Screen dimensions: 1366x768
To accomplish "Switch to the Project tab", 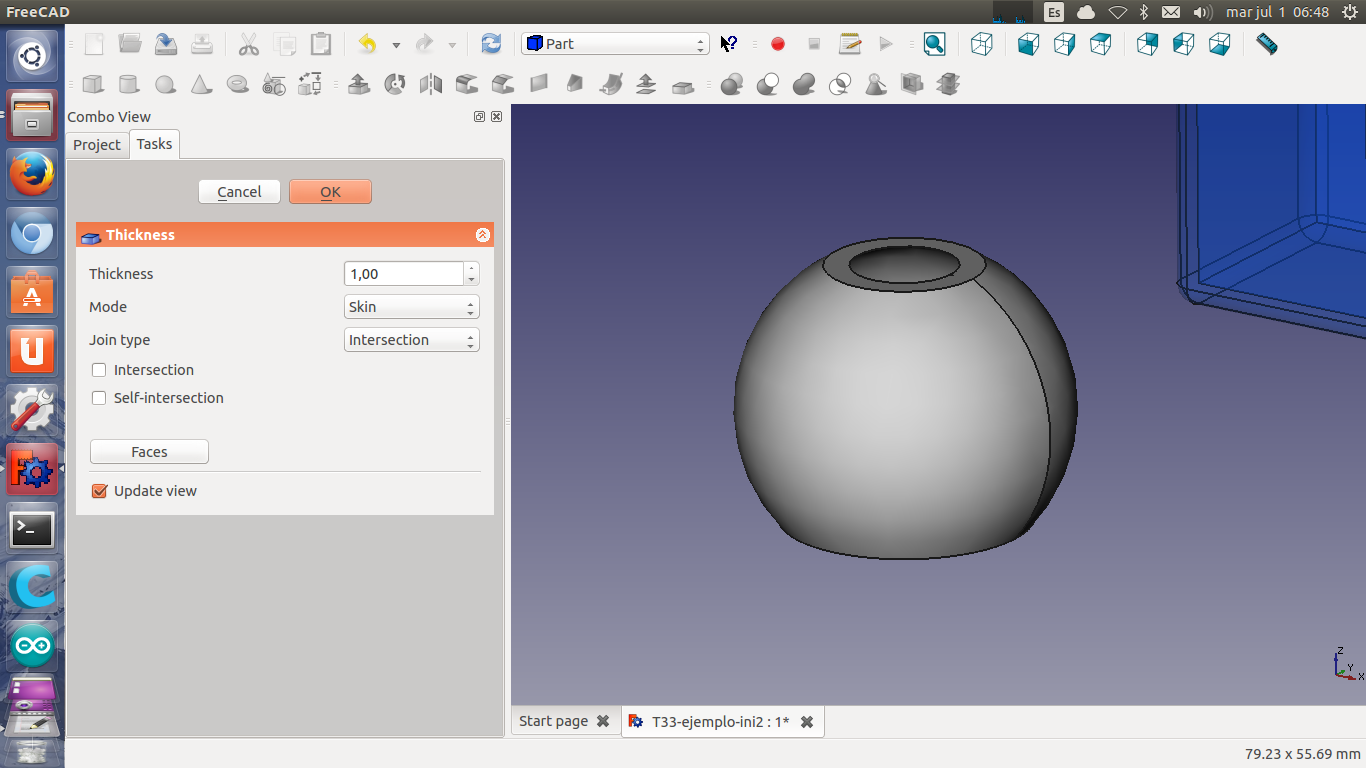I will (97, 145).
